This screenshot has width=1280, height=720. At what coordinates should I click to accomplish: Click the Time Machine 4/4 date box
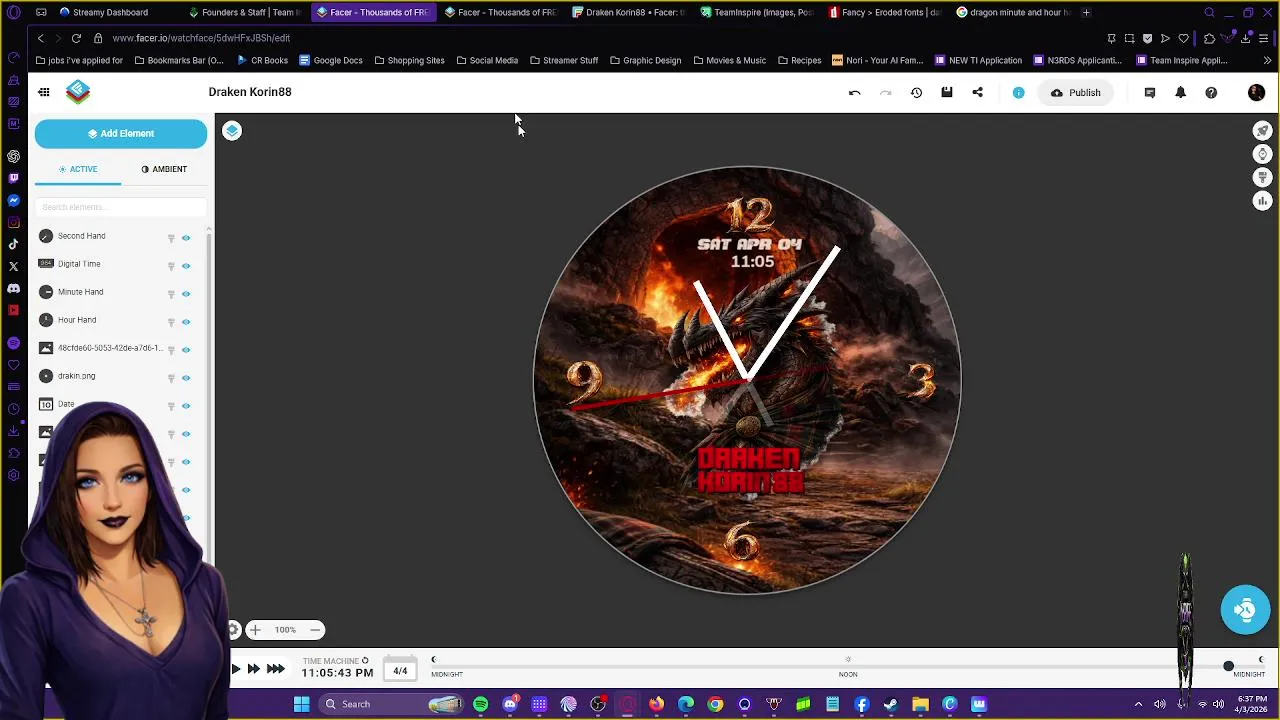pos(400,671)
